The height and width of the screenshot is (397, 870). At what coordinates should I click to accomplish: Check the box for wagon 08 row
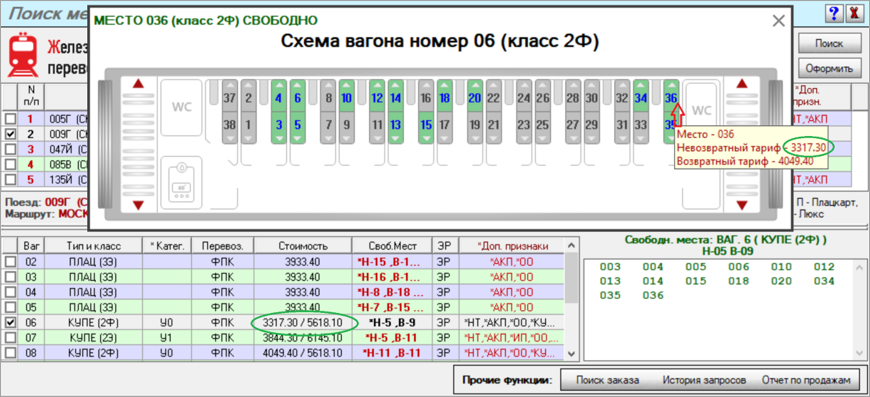coord(9,353)
